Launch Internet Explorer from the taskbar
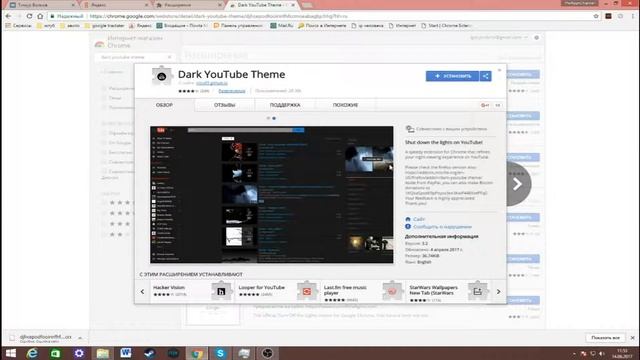640x360 pixels. pos(32,353)
